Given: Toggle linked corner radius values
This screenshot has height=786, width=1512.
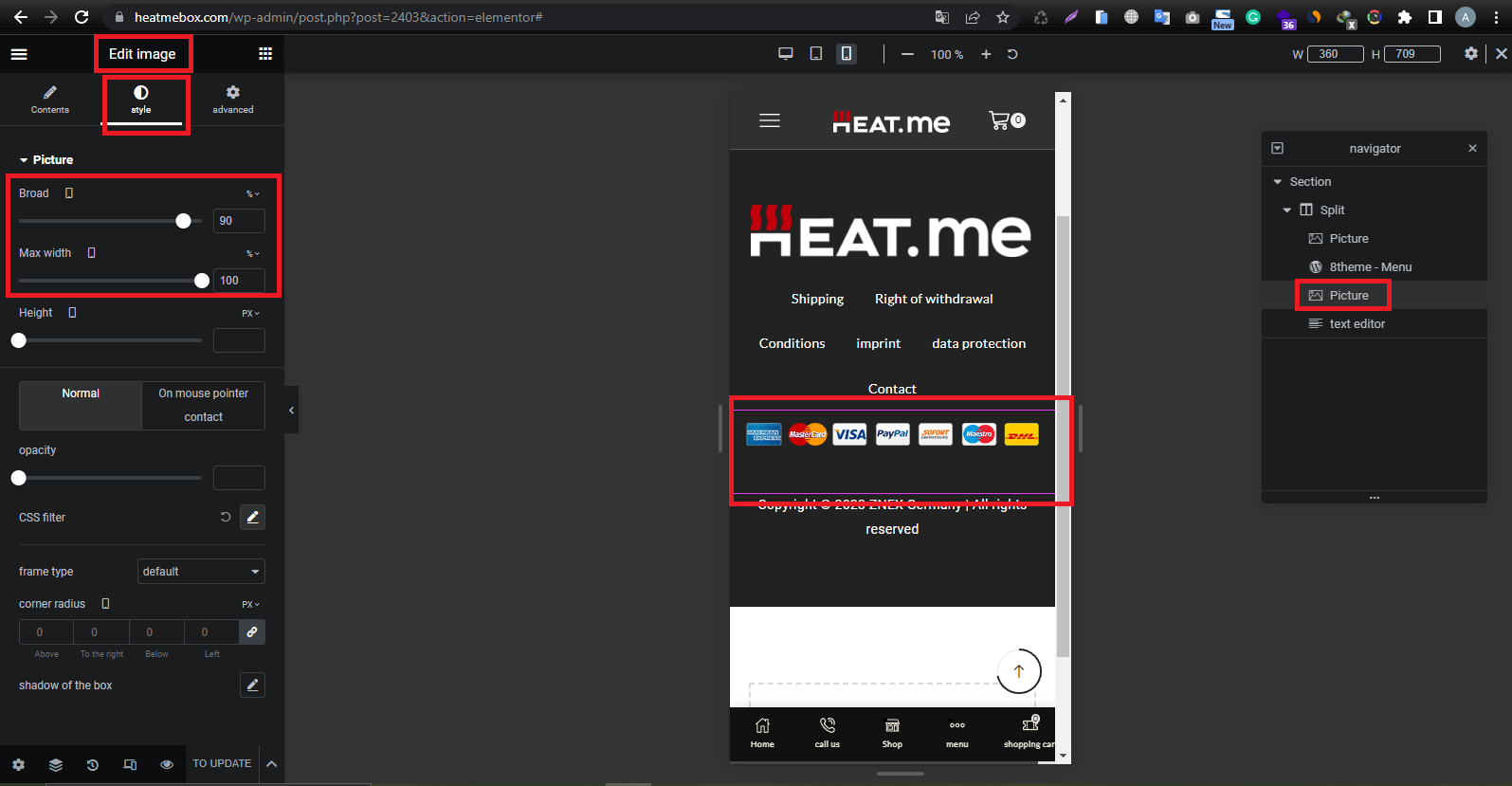Looking at the screenshot, I should (252, 632).
